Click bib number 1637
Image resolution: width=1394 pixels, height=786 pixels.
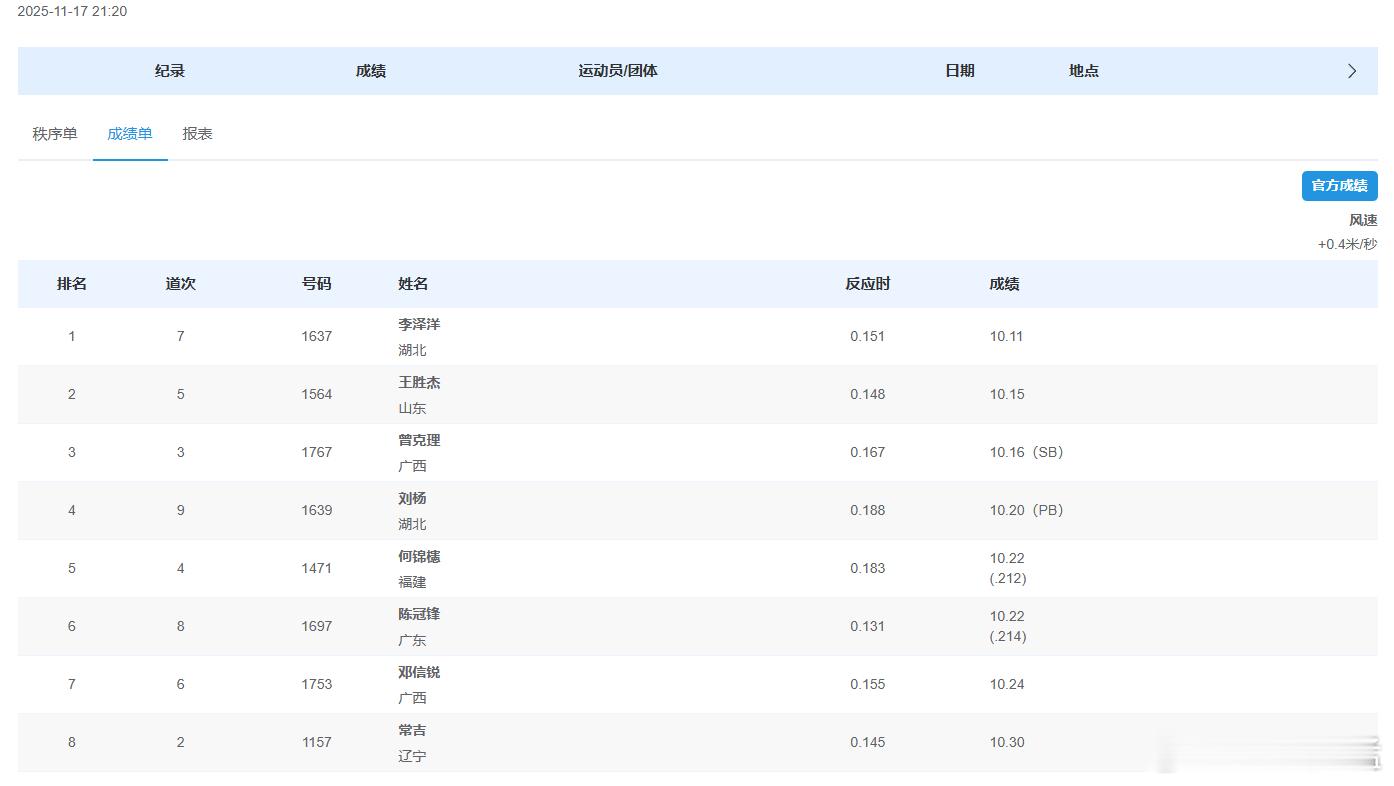click(317, 336)
